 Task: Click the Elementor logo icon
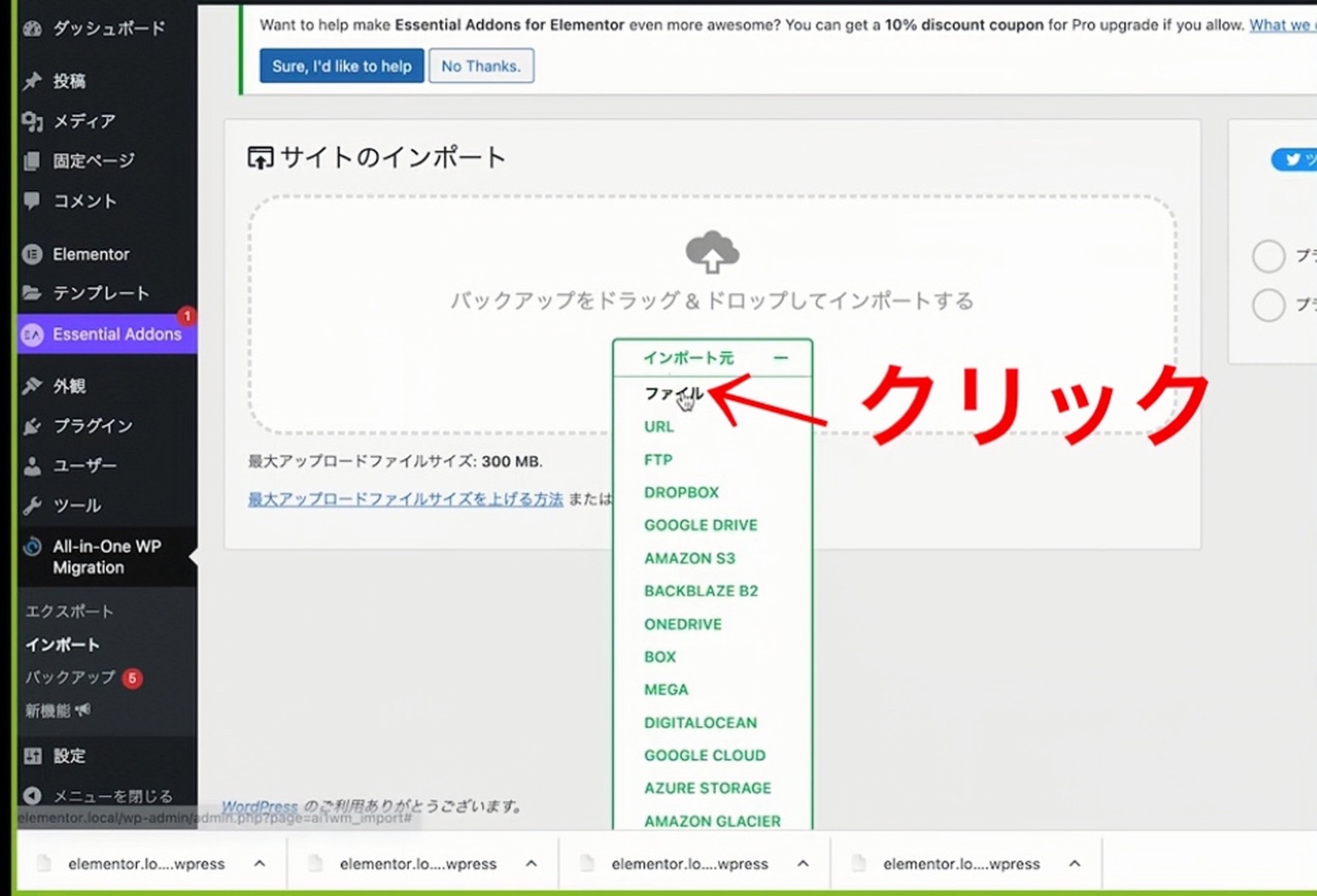point(32,254)
